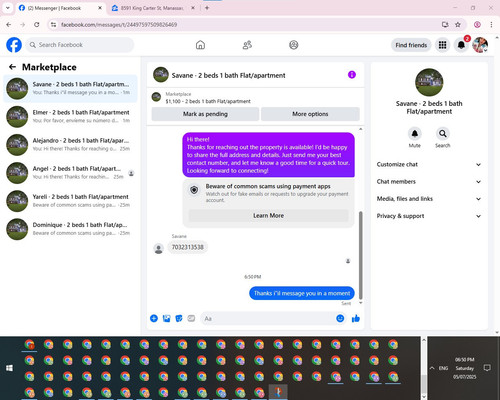This screenshot has width=500, height=400.
Task: Click the 'Thanks i'll message you' bubble
Action: tap(302, 293)
